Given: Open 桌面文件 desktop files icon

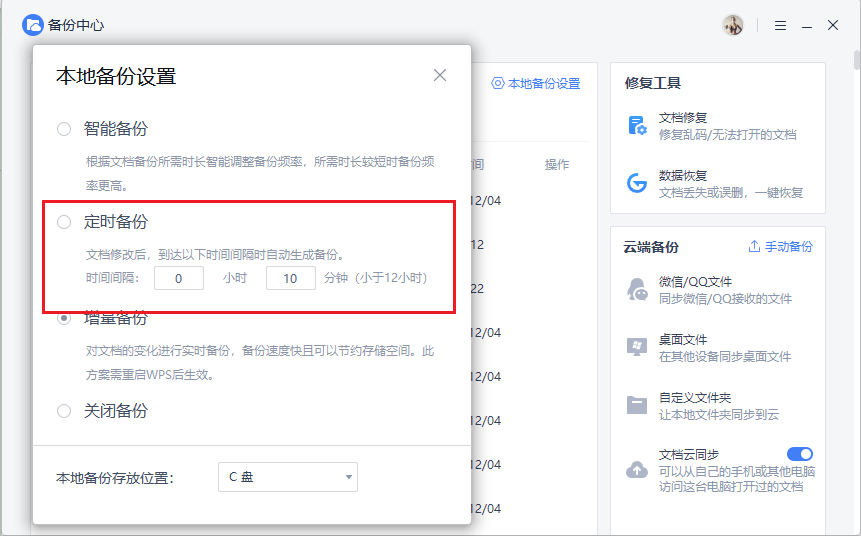Looking at the screenshot, I should click(637, 347).
